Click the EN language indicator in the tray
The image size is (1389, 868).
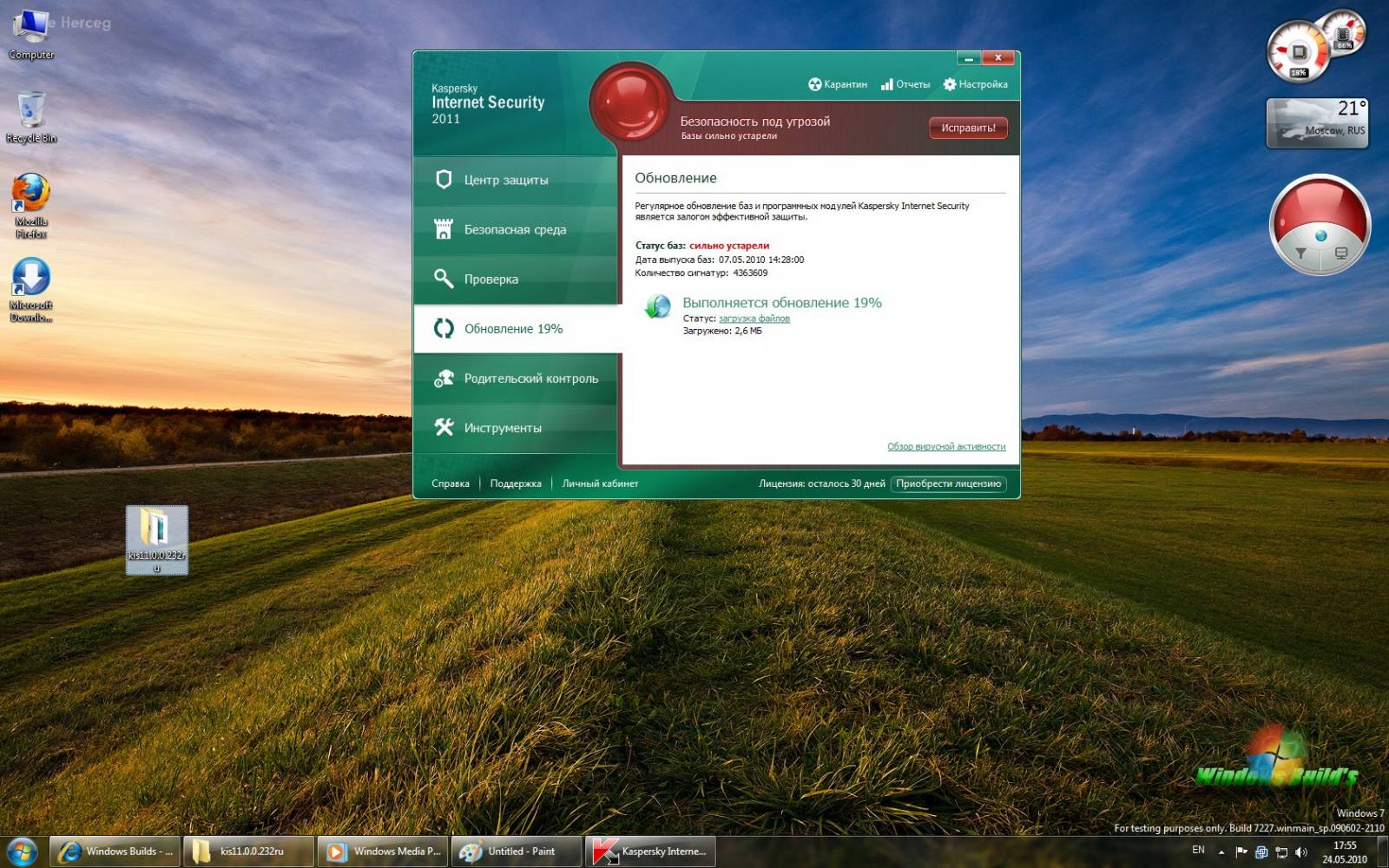(1198, 851)
